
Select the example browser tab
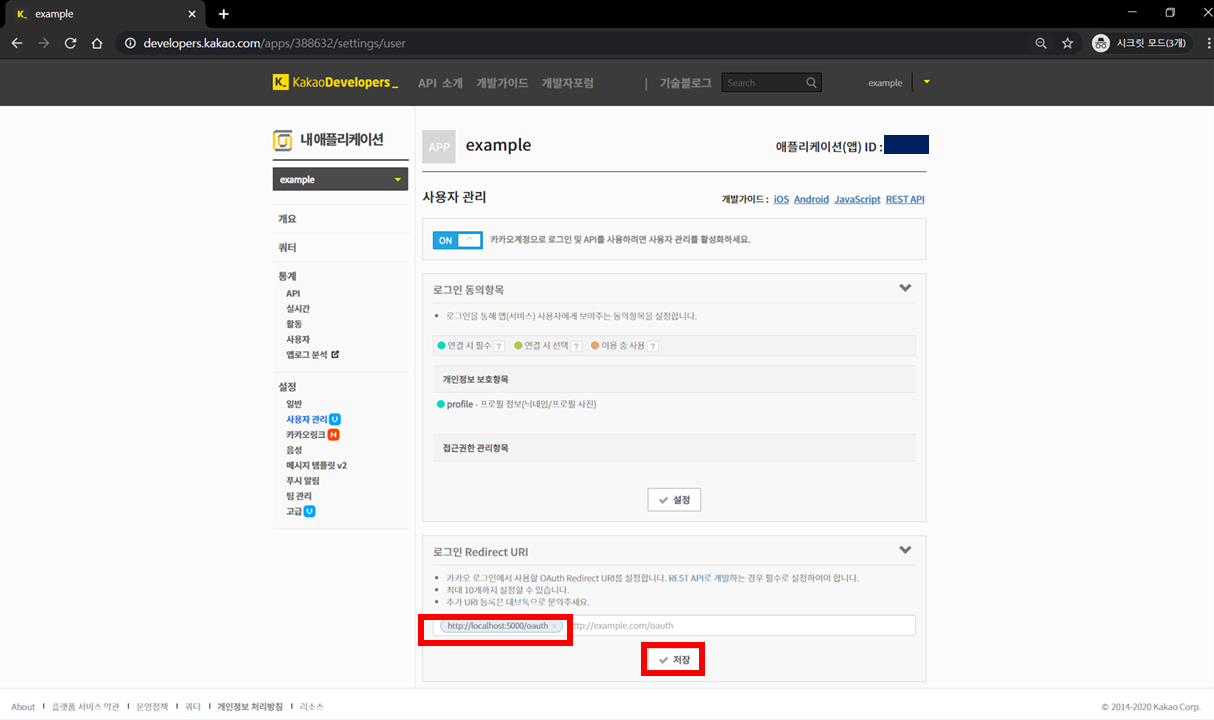pos(105,14)
